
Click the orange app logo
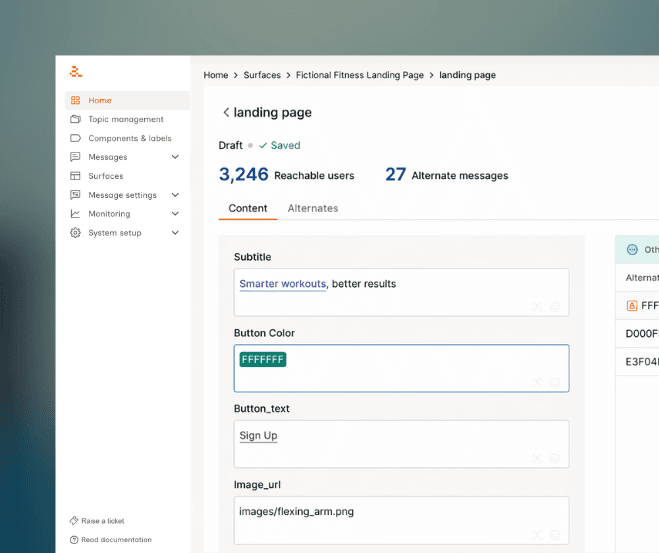pos(76,72)
